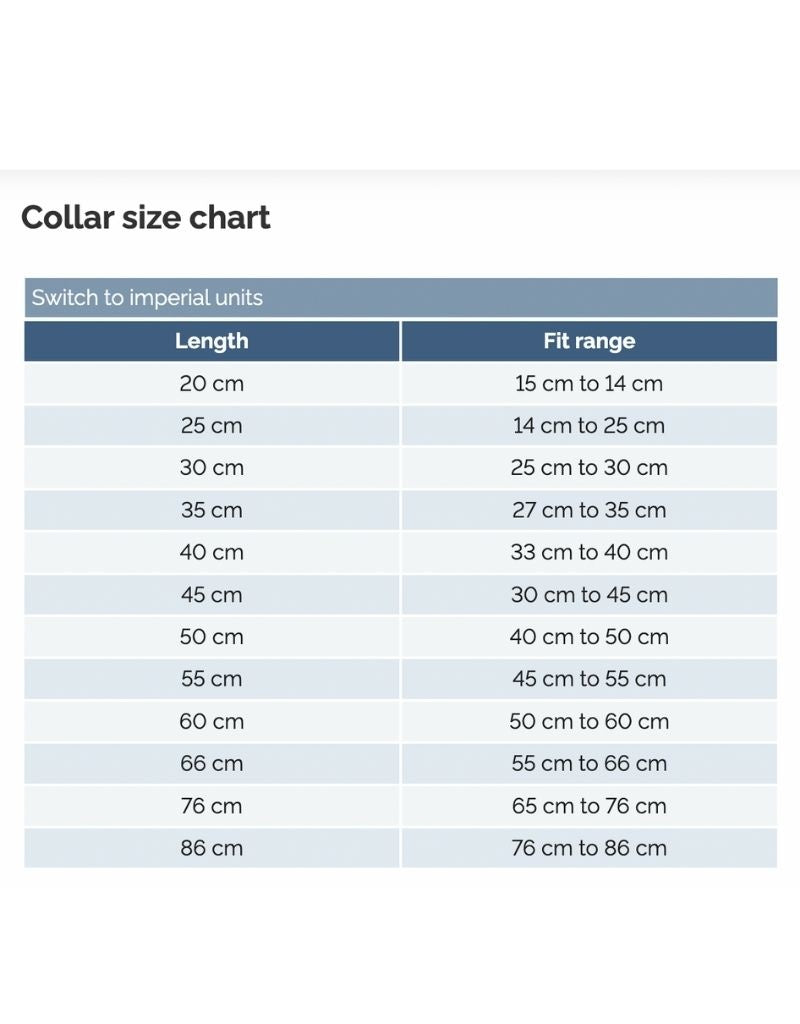Click the Fit range column header

click(x=589, y=341)
